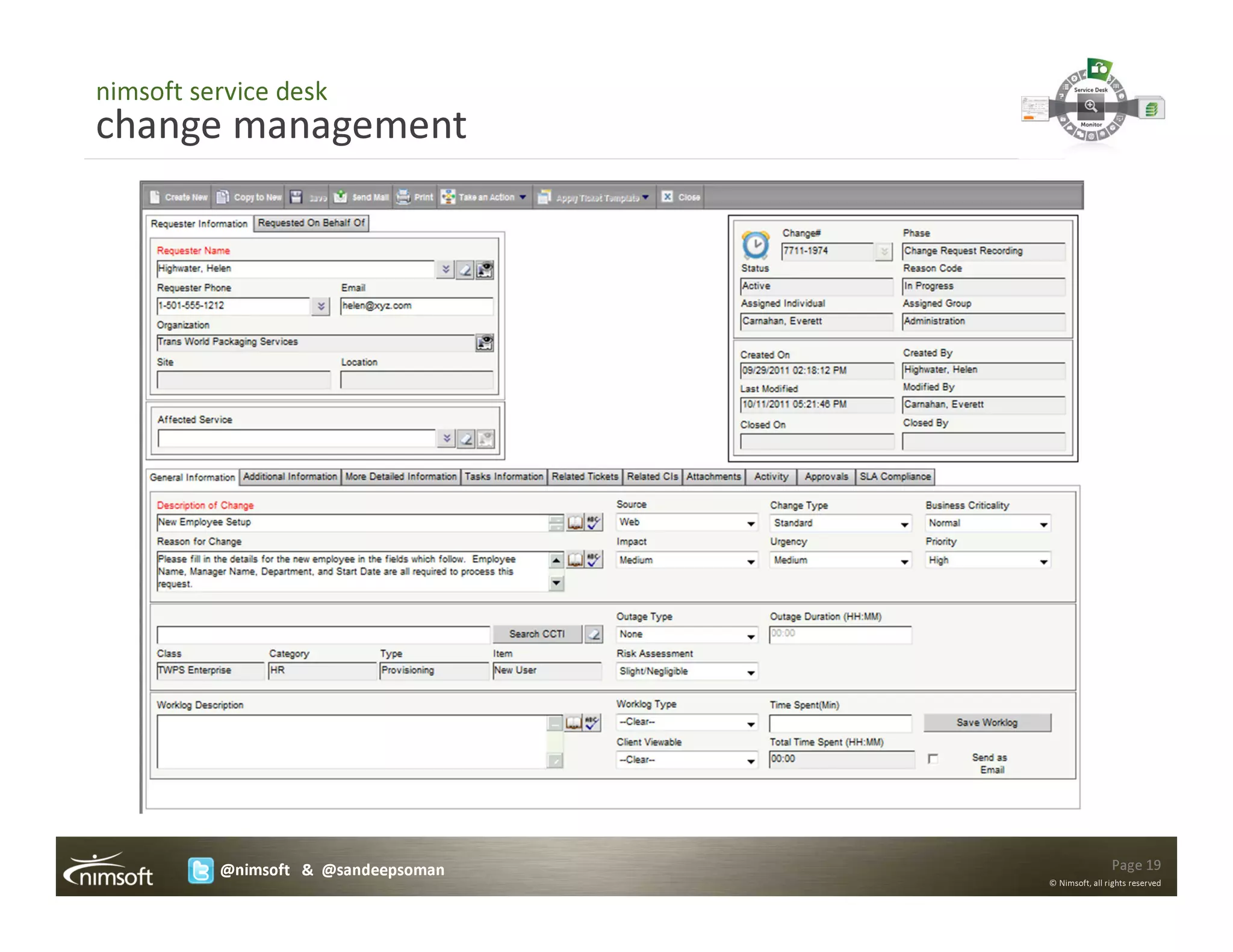This screenshot has width=1233, height=952.
Task: Open knowledge book icon for Reason for Change
Action: [576, 560]
